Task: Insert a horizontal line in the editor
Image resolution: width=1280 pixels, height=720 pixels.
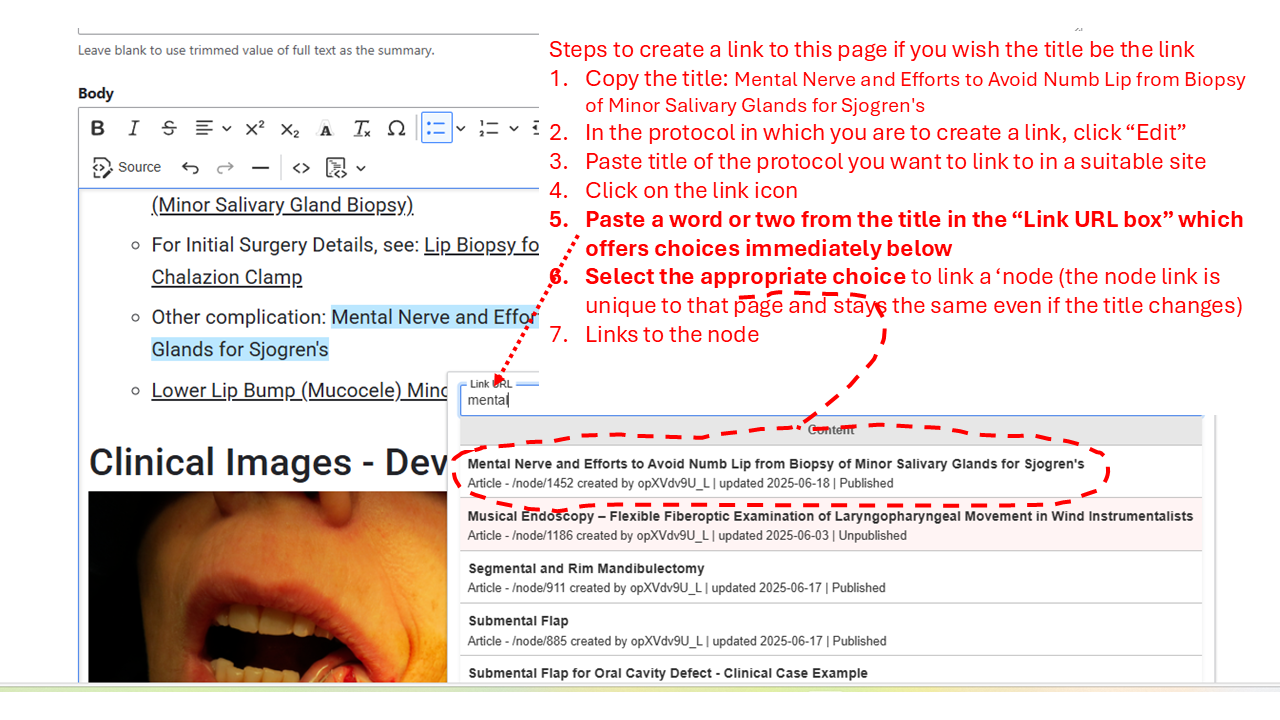Action: 259,167
